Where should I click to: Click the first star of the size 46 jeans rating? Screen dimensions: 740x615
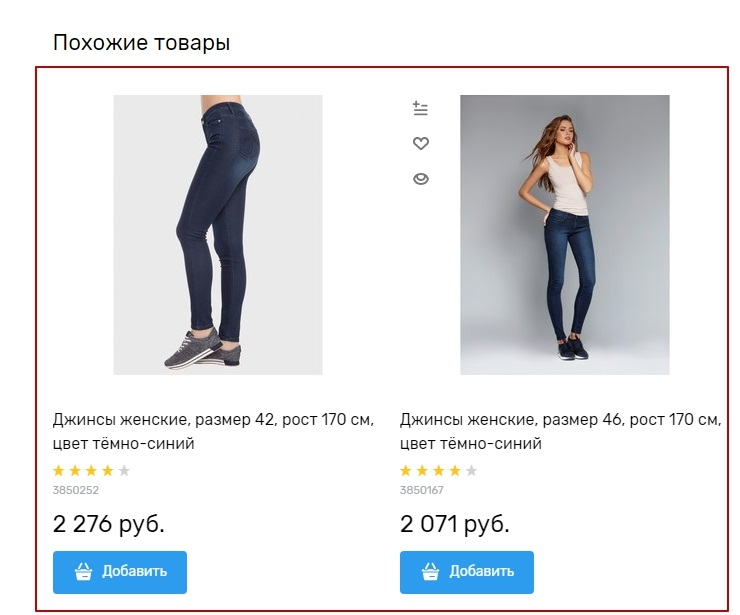click(x=405, y=471)
